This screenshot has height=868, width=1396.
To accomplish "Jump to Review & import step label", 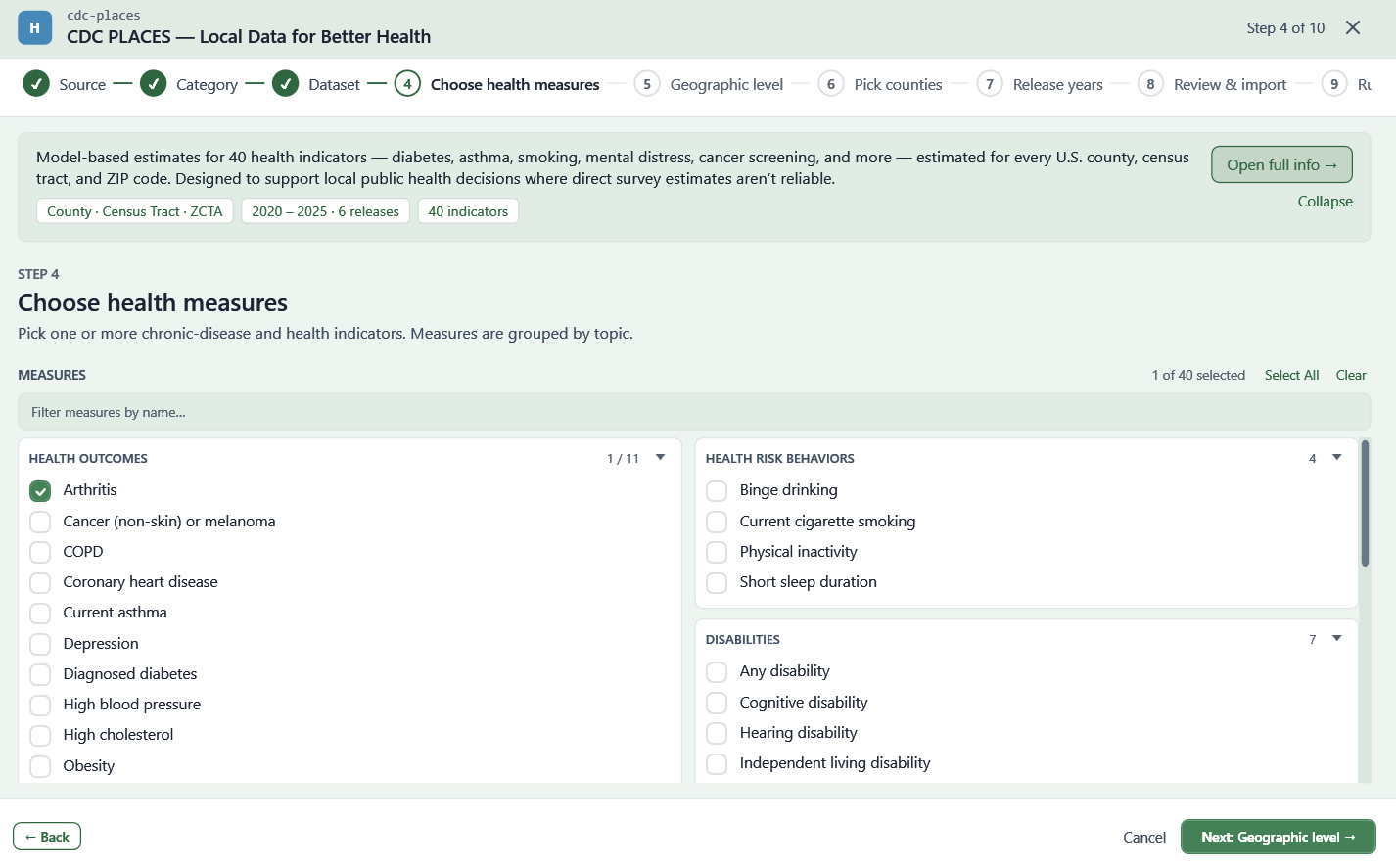I will (1230, 85).
